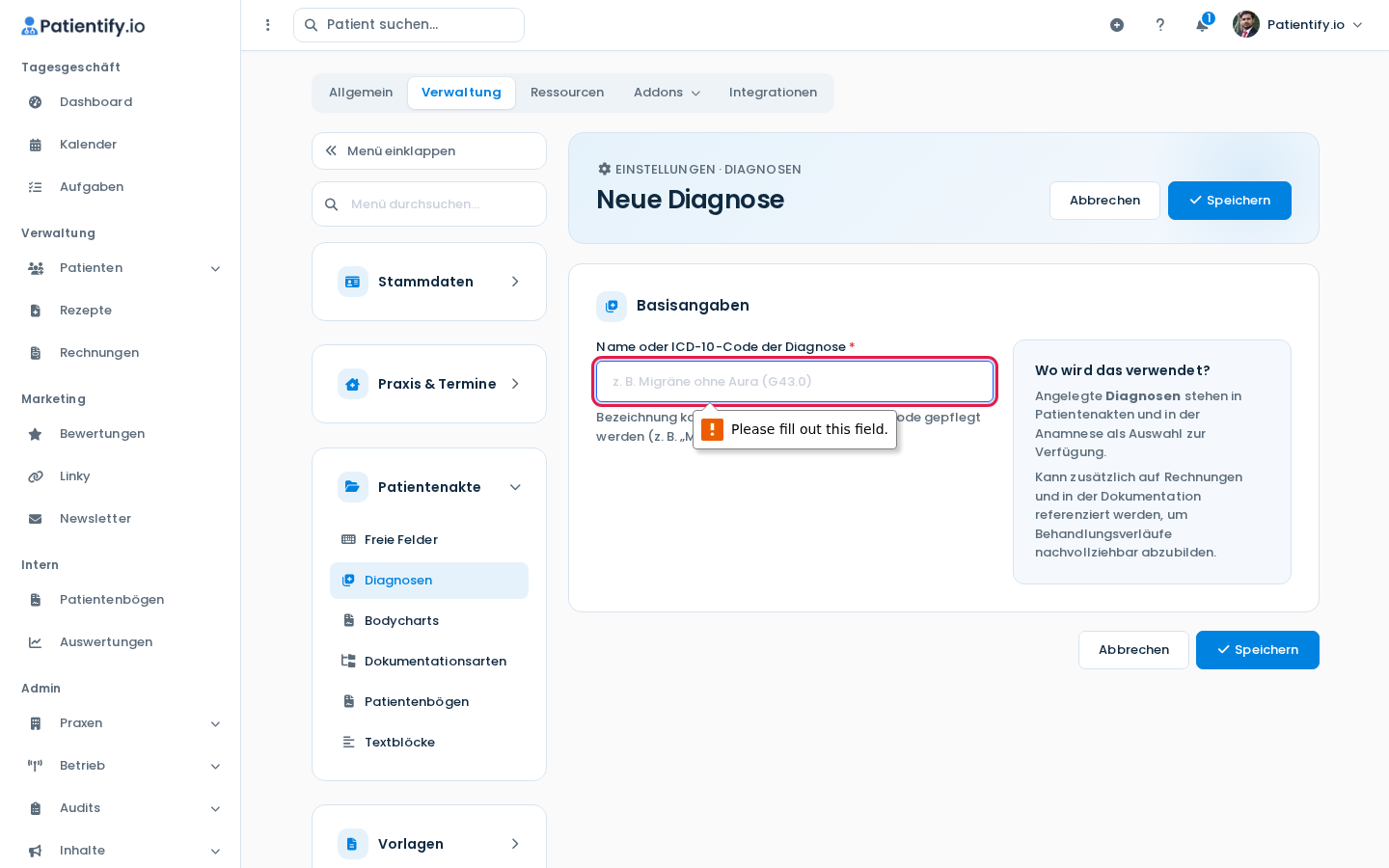Click the Bewertungen star icon
This screenshot has width=1389, height=868.
(x=36, y=434)
